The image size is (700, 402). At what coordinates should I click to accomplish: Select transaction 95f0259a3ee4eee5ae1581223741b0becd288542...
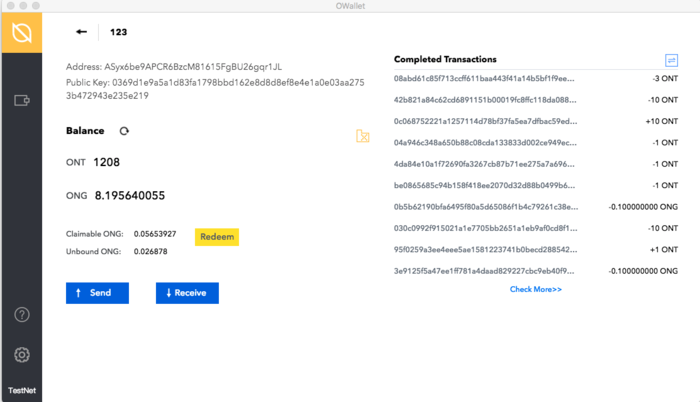[x=485, y=250]
